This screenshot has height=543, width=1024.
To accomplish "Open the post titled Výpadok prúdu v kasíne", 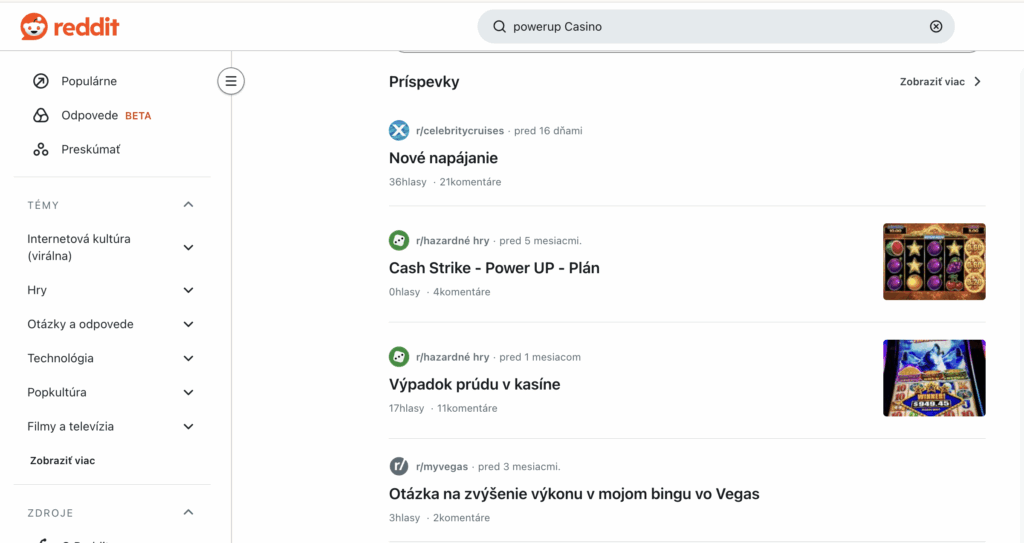I will (x=474, y=384).
